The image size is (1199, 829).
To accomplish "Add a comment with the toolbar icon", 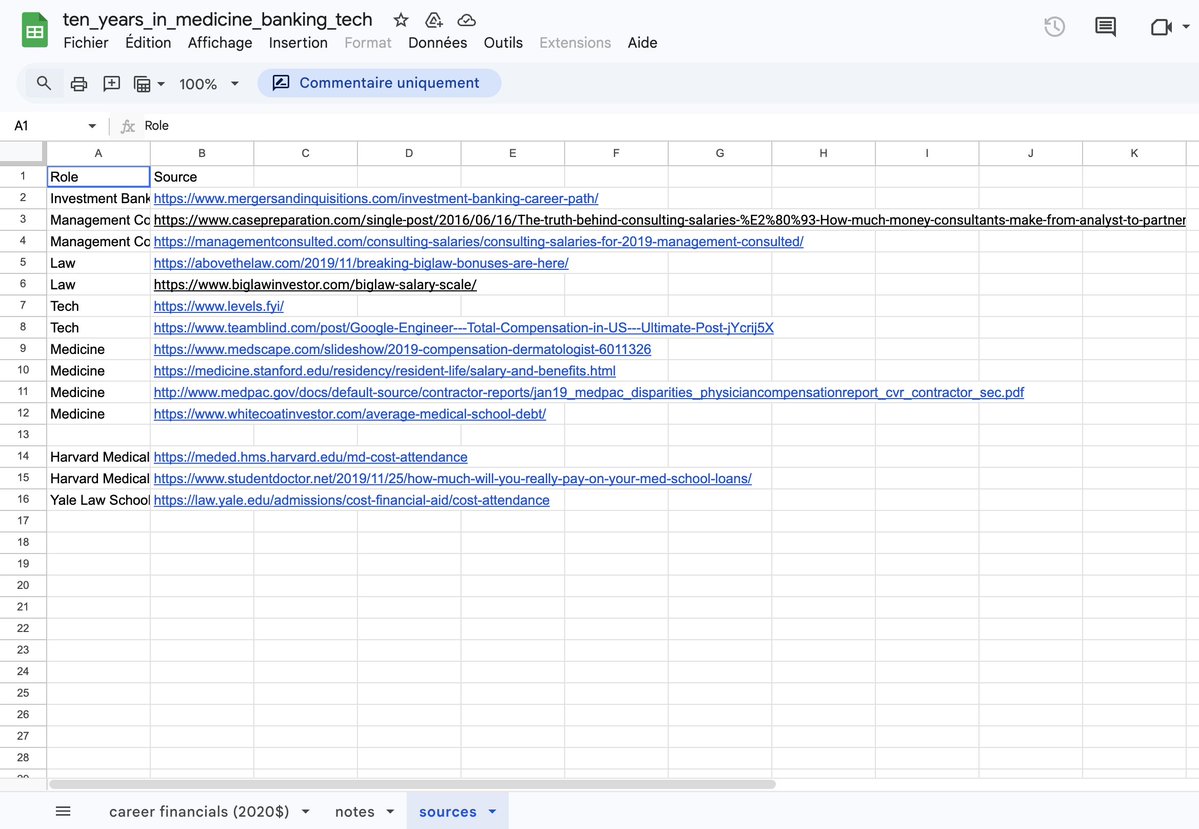I will coord(112,83).
